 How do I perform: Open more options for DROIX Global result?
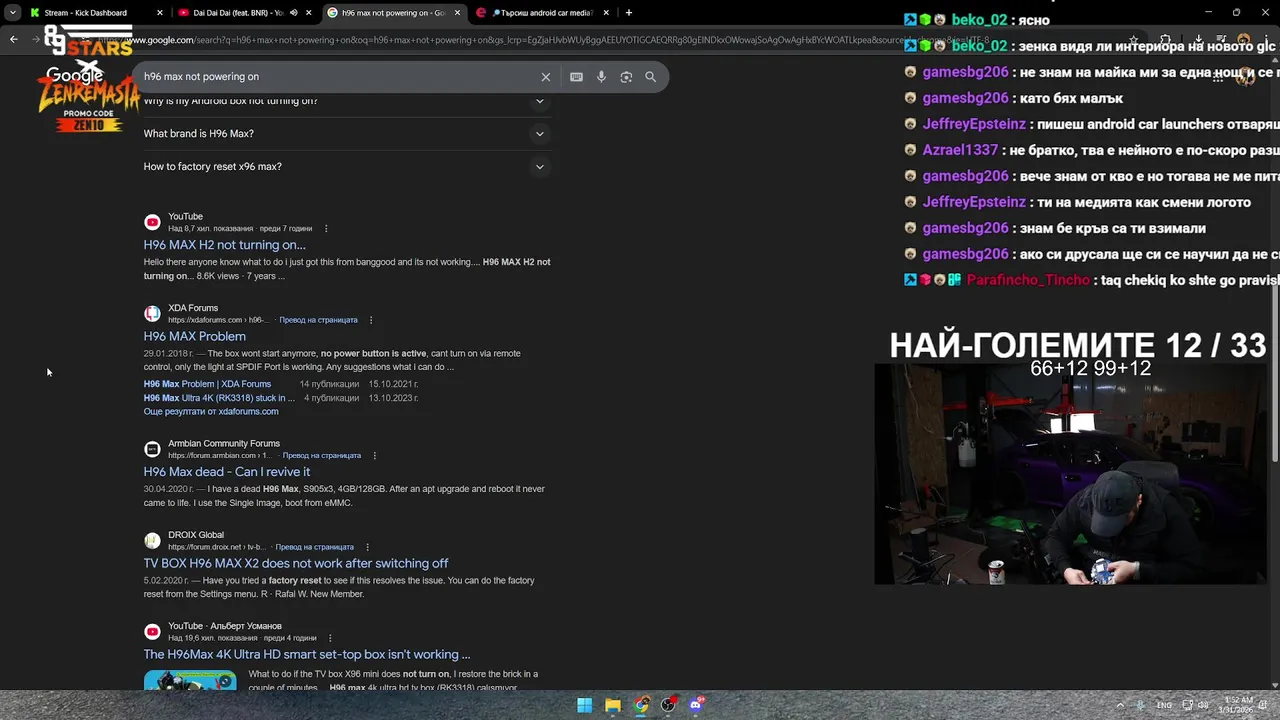[x=367, y=548]
